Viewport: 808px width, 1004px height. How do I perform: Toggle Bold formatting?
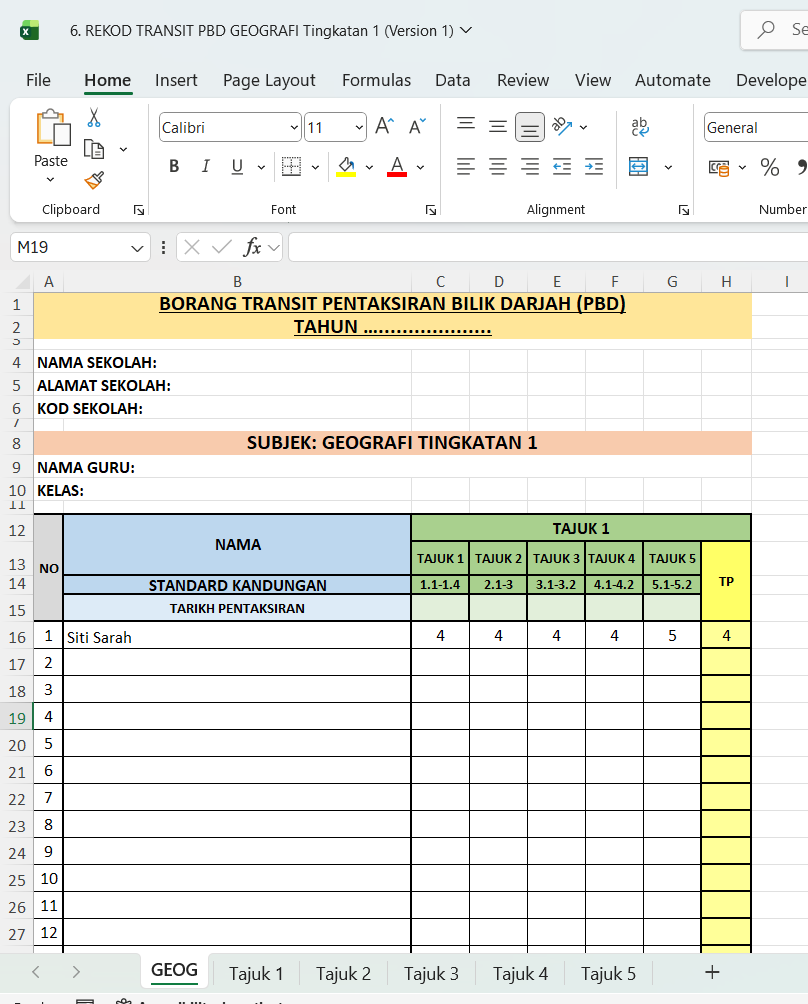tap(174, 167)
